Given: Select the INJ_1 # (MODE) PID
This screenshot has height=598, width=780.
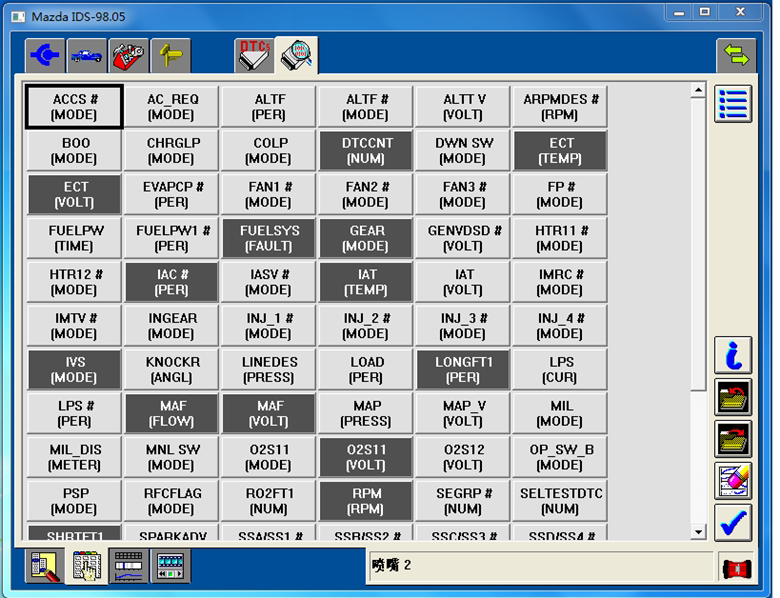Looking at the screenshot, I should click(x=269, y=326).
